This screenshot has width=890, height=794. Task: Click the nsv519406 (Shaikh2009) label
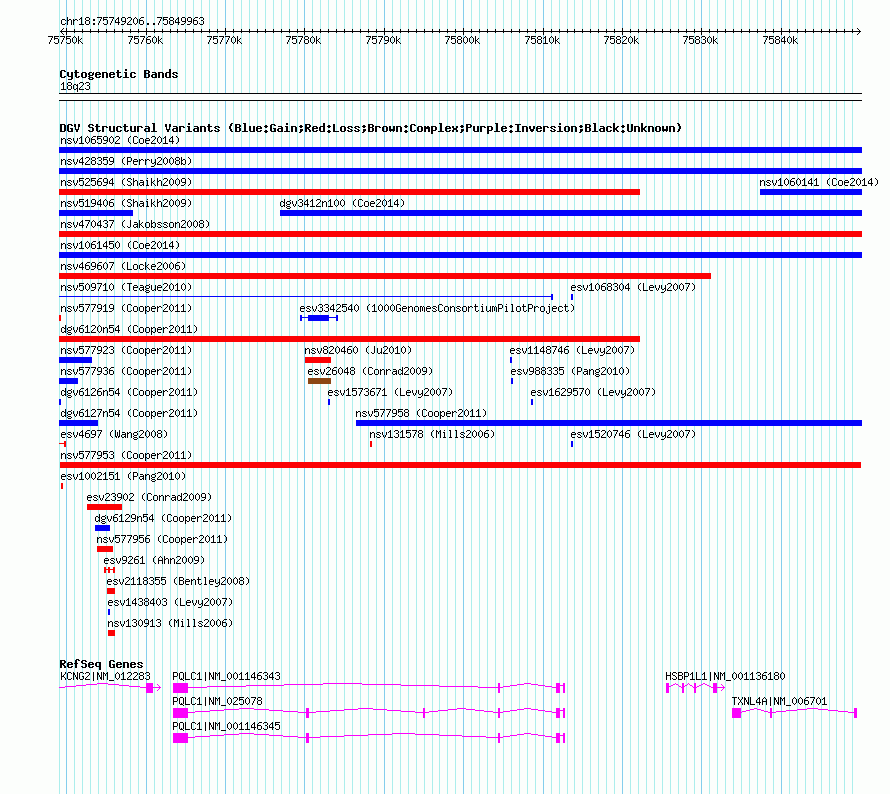(126, 203)
